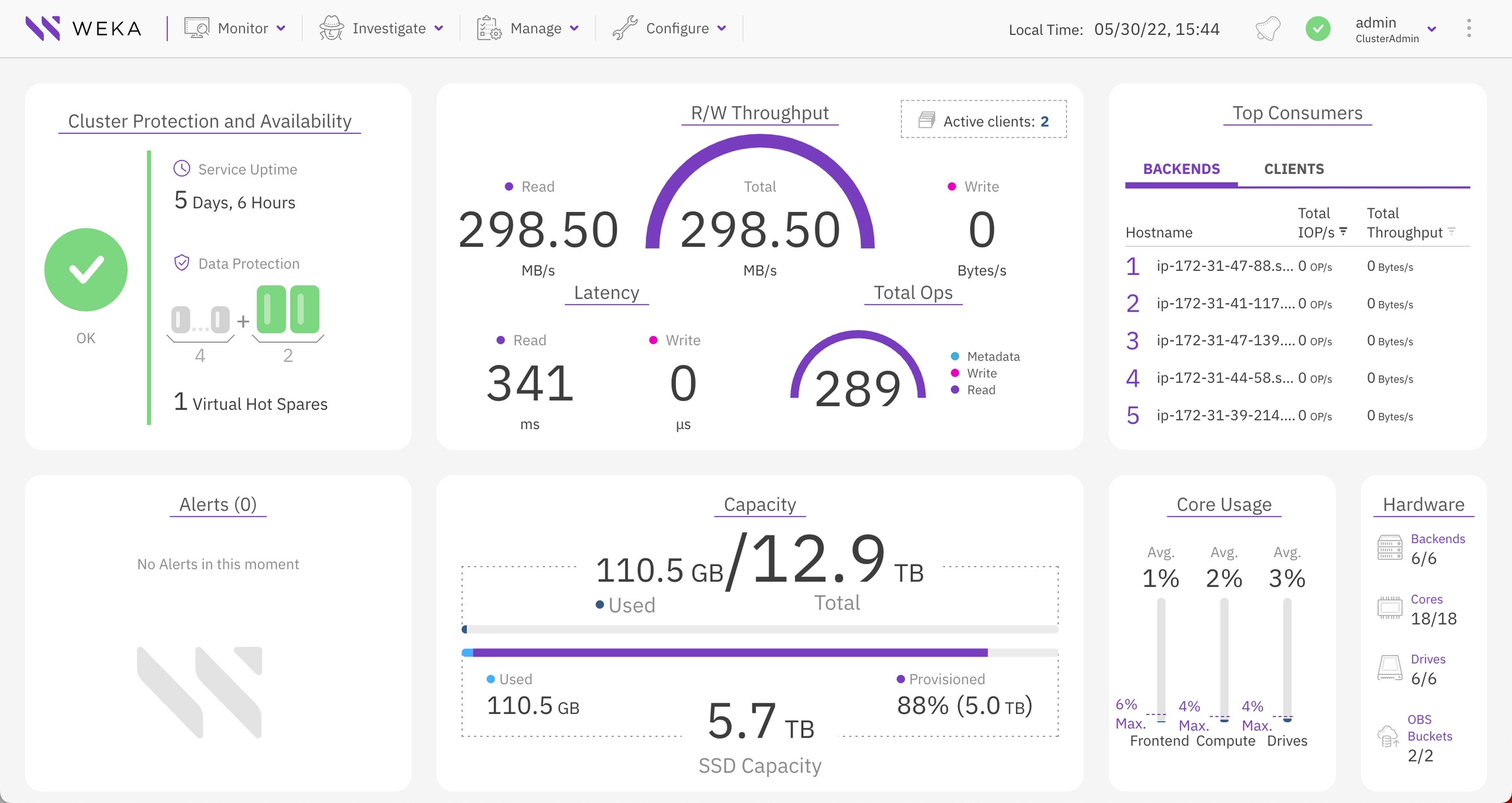1512x803 pixels.
Task: Click the purple provisioned capacity bar
Action: point(728,652)
